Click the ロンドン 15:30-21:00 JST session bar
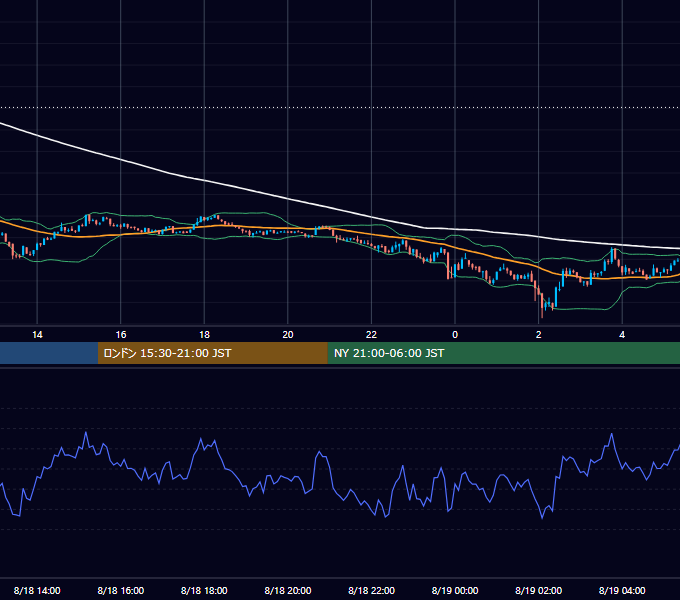The width and height of the screenshot is (680, 600). (212, 353)
